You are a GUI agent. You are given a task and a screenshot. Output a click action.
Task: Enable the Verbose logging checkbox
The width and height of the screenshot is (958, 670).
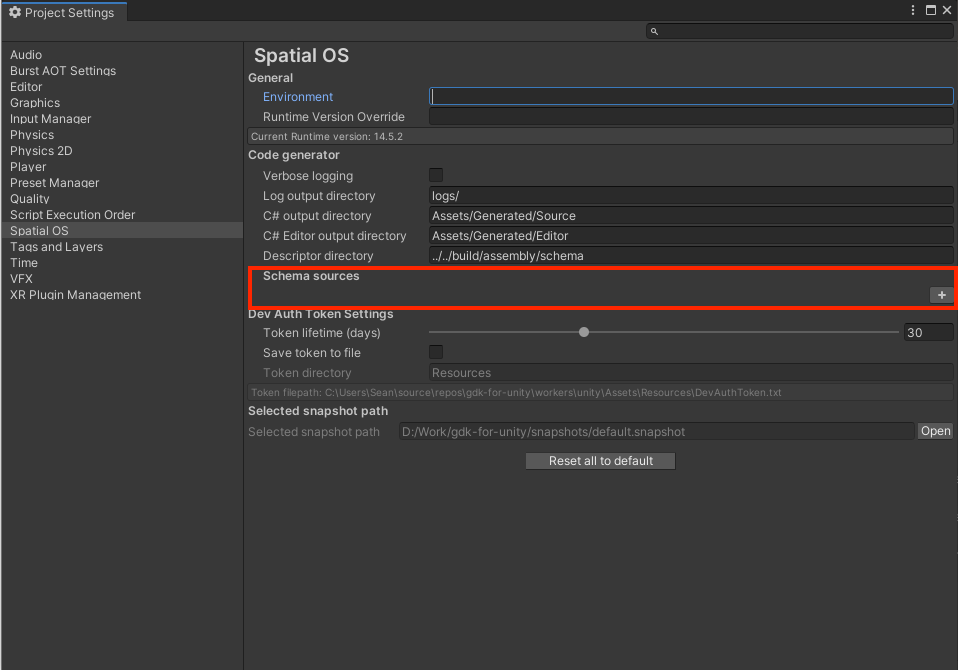pyautogui.click(x=436, y=175)
